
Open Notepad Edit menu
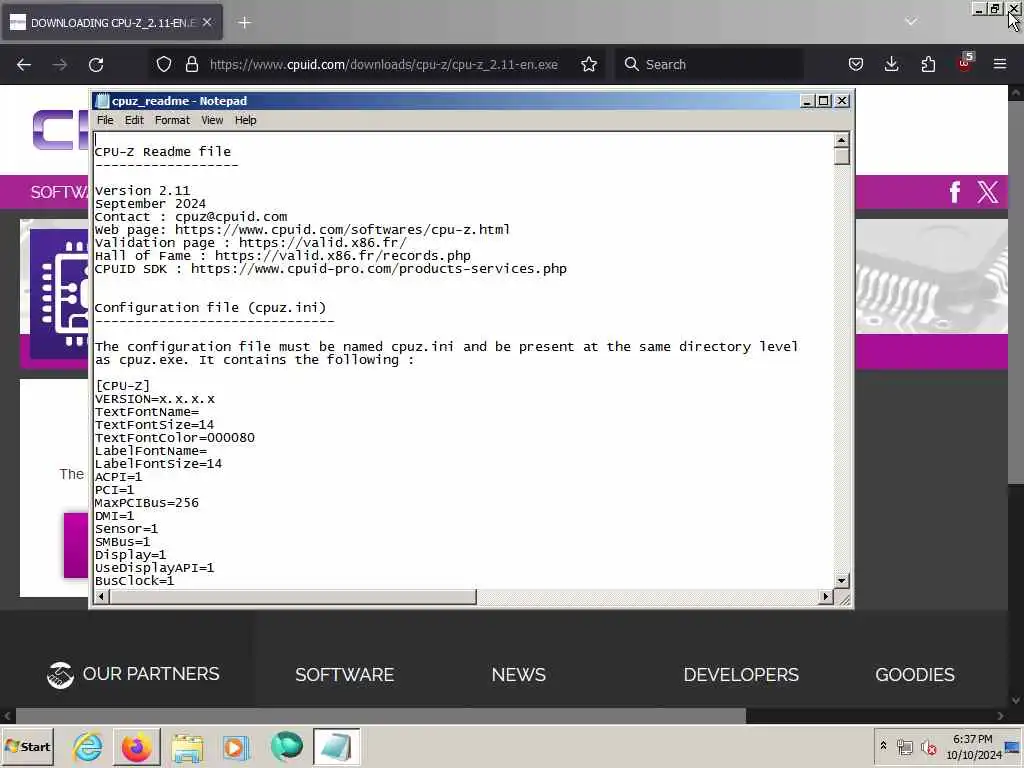pyautogui.click(x=134, y=120)
